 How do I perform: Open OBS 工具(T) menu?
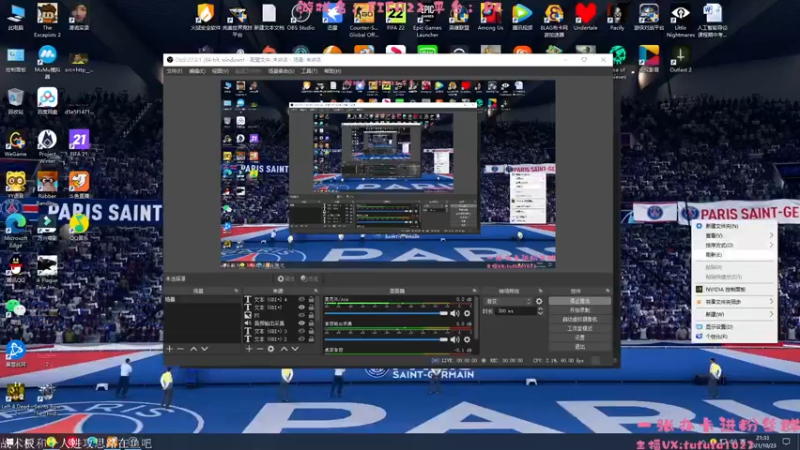point(309,71)
